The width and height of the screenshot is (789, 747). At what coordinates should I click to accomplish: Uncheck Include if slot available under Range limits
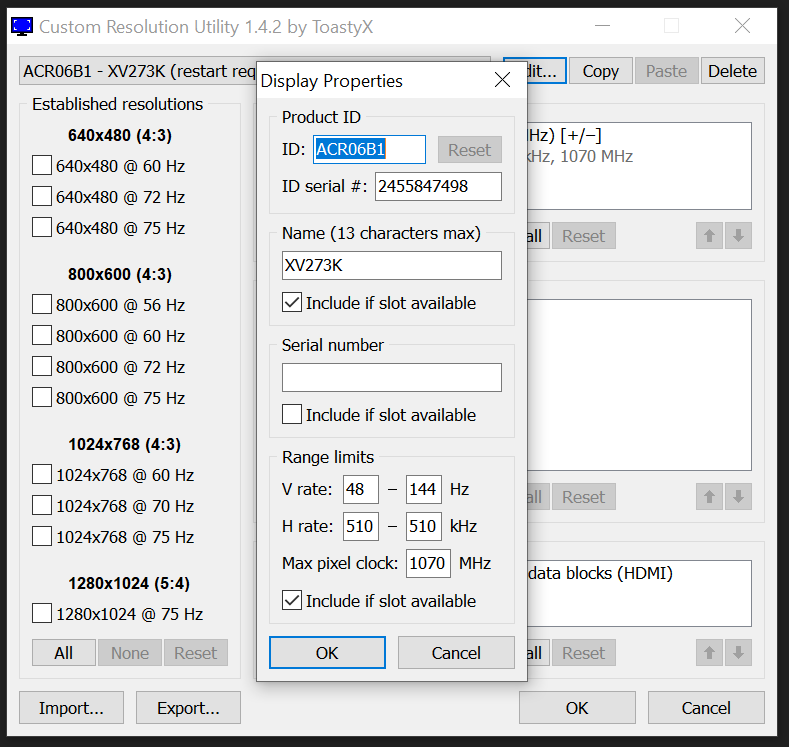click(292, 601)
